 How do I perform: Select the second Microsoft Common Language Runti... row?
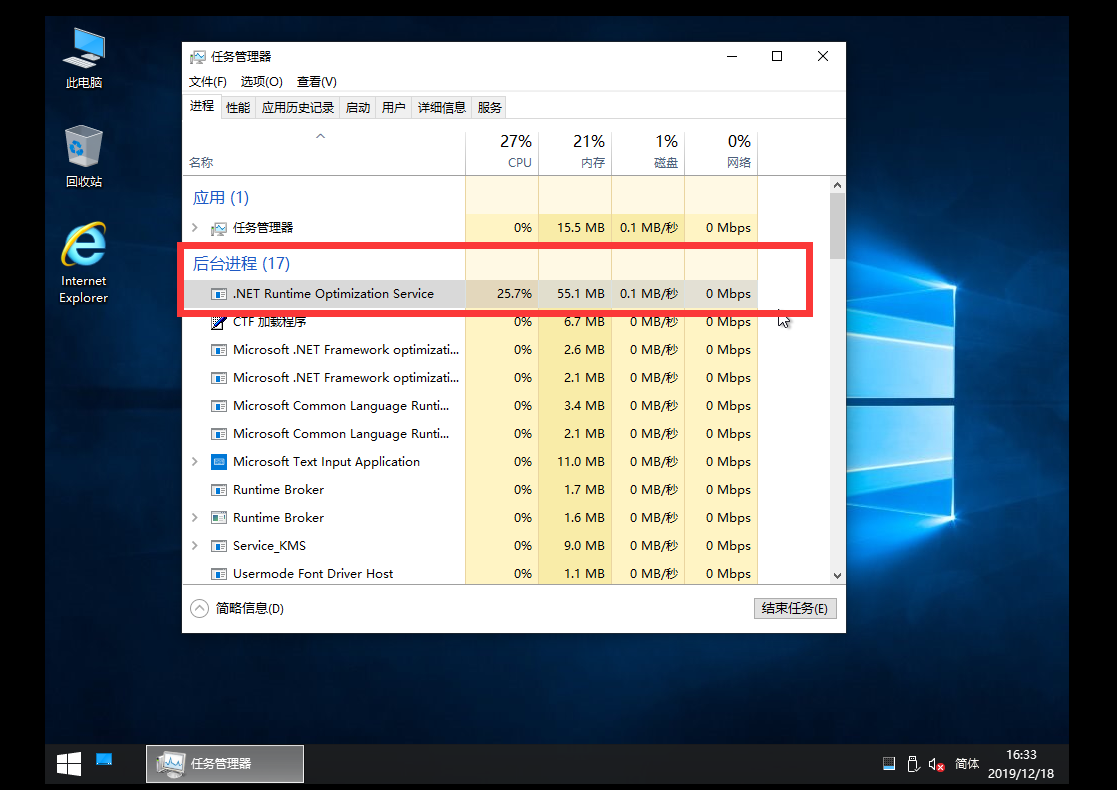pyautogui.click(x=470, y=434)
